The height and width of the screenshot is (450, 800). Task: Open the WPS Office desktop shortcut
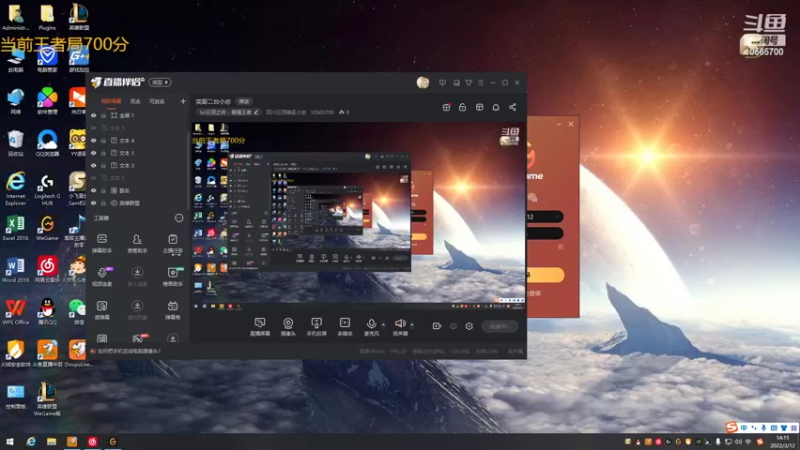(x=15, y=312)
